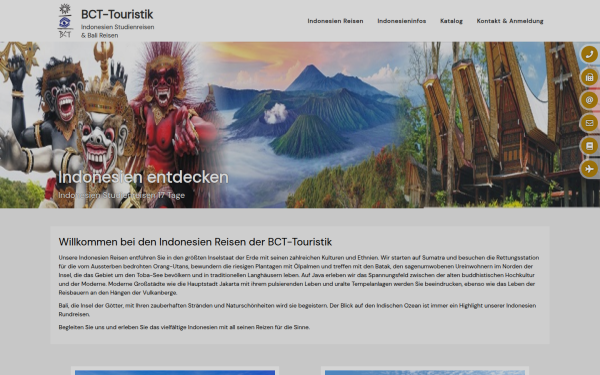
Task: Open the Indonesien Reisen menu
Action: click(x=335, y=21)
